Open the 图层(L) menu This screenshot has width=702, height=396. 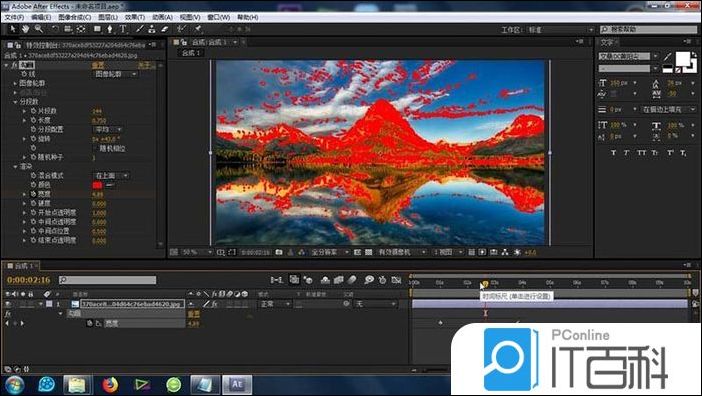(108, 17)
